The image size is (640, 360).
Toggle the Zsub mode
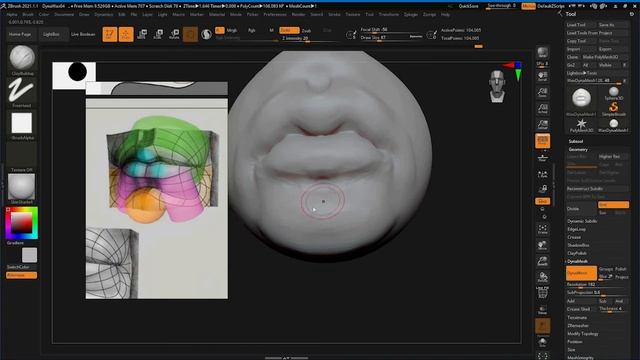pos(307,31)
